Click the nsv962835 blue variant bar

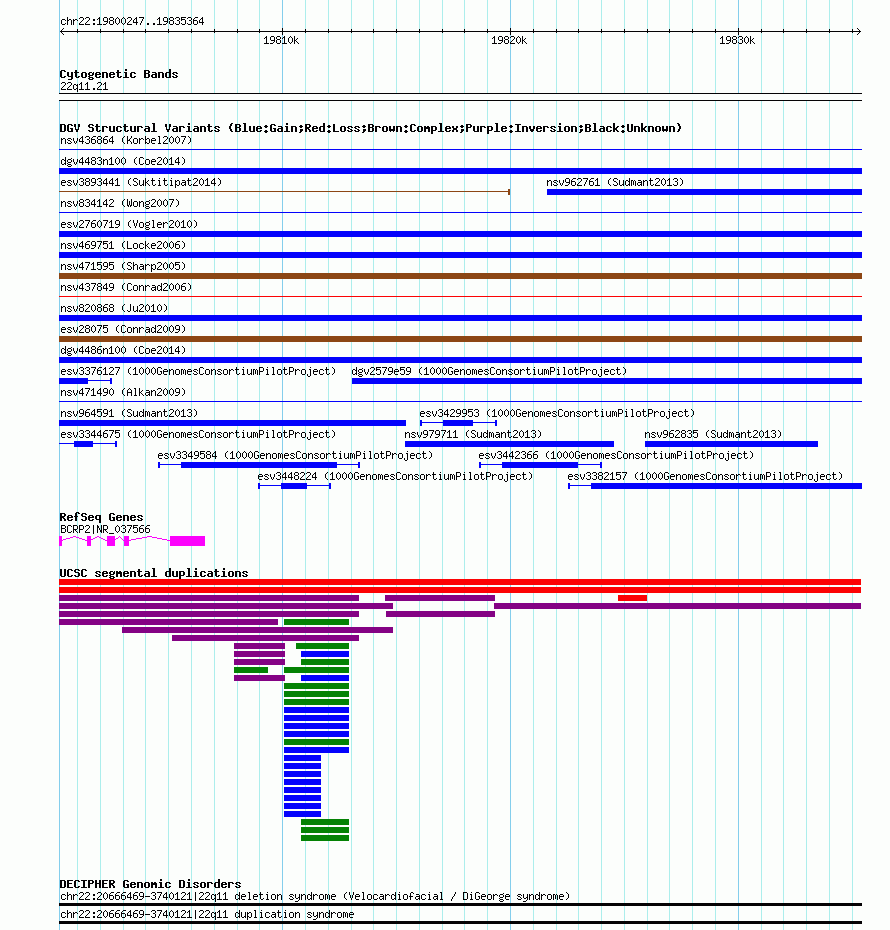[x=731, y=444]
